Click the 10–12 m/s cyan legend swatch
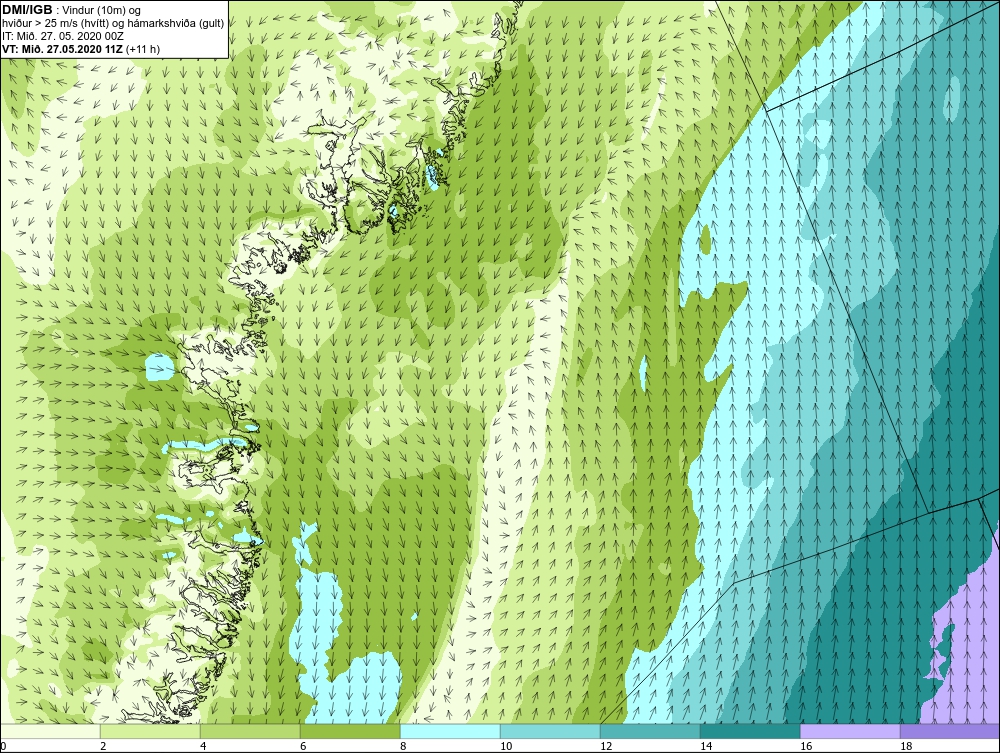The height and width of the screenshot is (753, 1000). [x=550, y=731]
